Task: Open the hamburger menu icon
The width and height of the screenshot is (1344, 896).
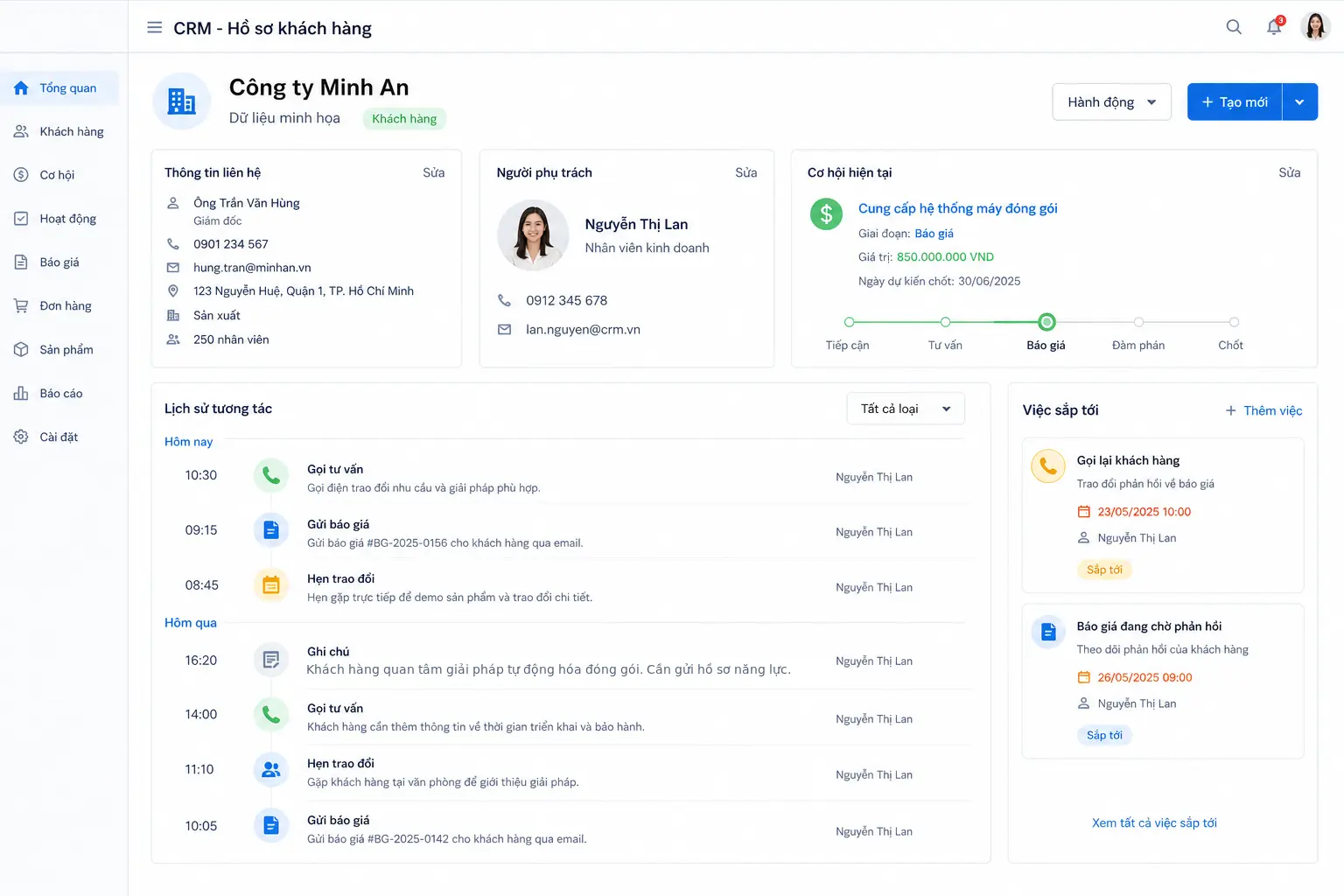Action: point(154,27)
